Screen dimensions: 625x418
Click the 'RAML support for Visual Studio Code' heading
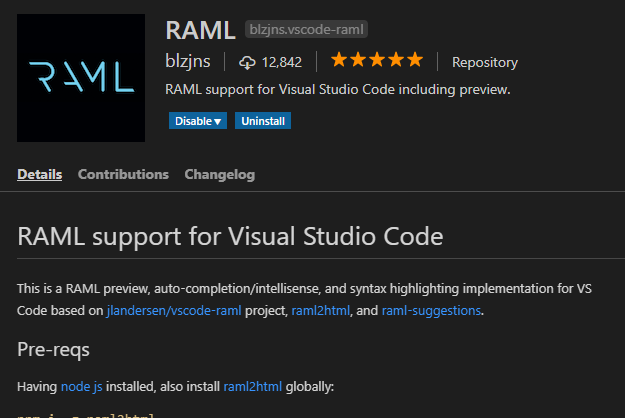[x=230, y=237]
